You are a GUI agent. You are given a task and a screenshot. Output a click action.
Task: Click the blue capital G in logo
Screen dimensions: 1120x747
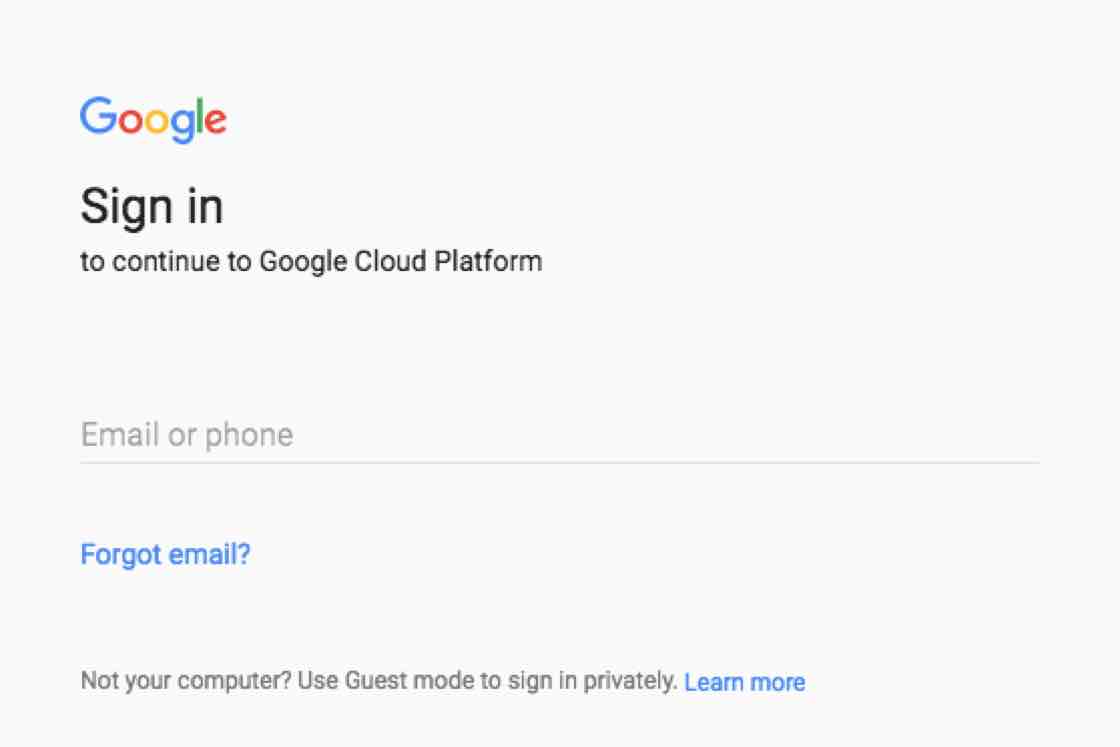click(x=96, y=117)
